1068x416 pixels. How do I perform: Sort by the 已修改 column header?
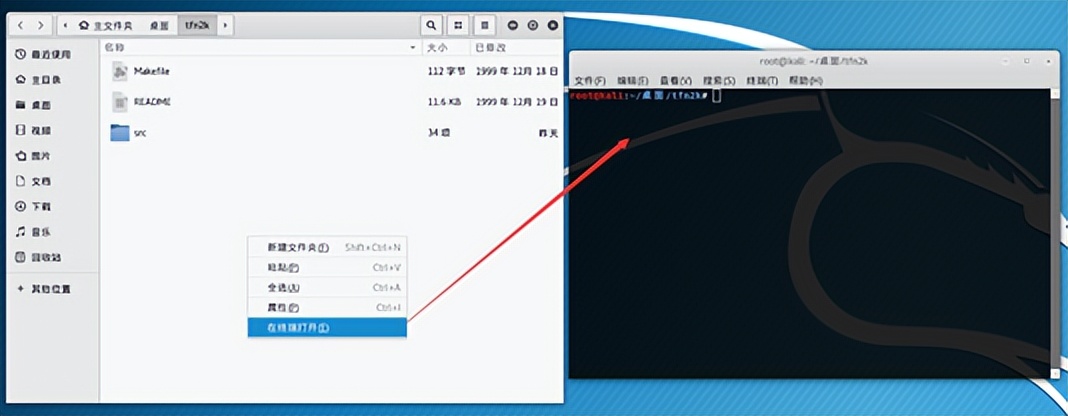(490, 48)
